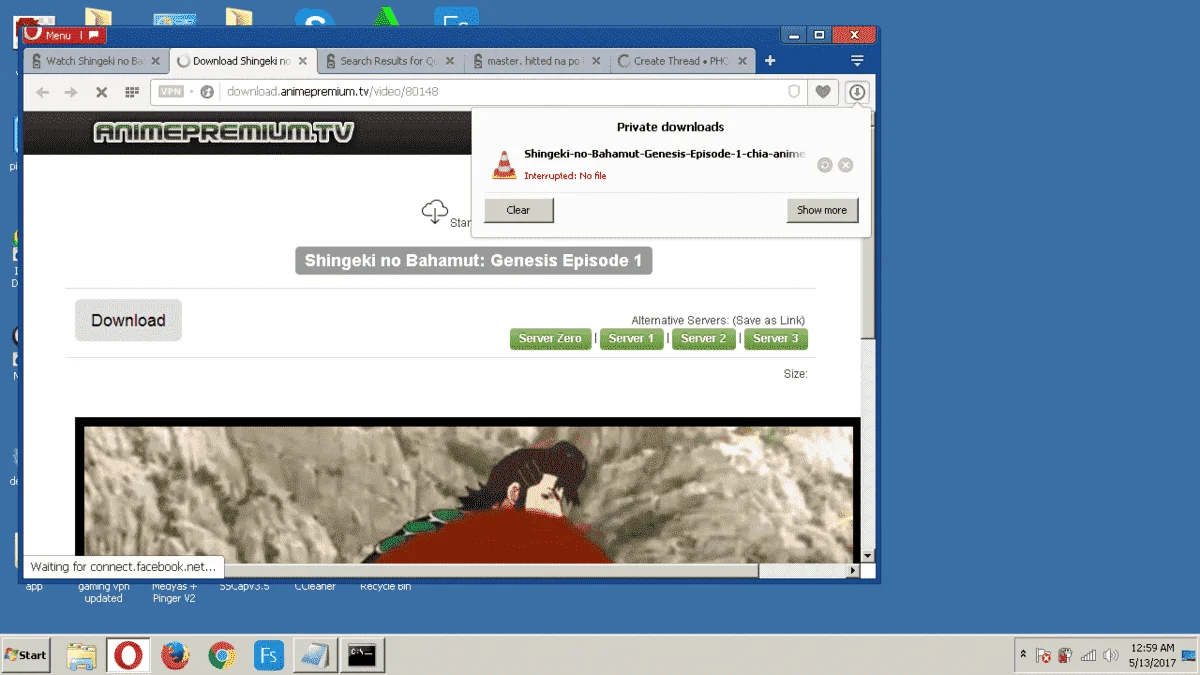
Task: Click Opera taskbar icon
Action: pos(128,656)
